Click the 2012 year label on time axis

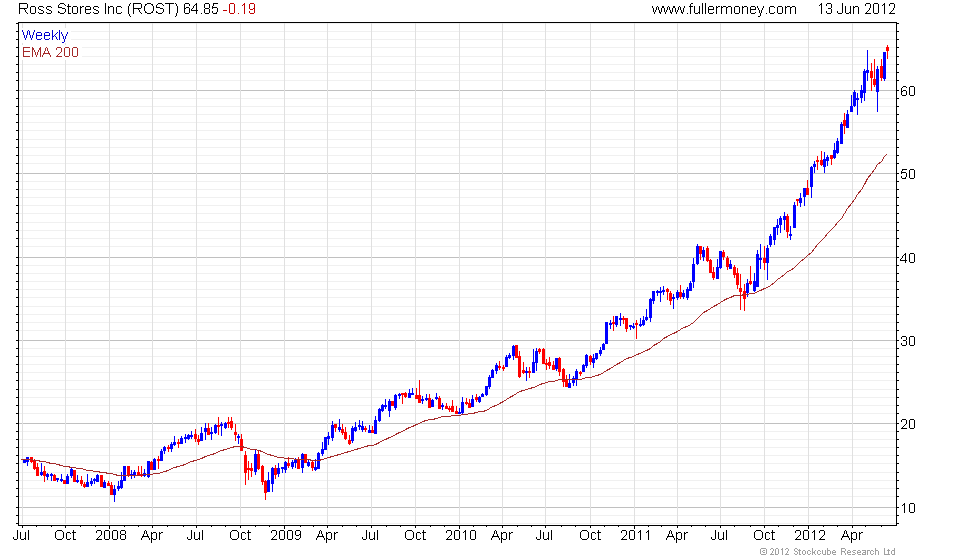(810, 536)
